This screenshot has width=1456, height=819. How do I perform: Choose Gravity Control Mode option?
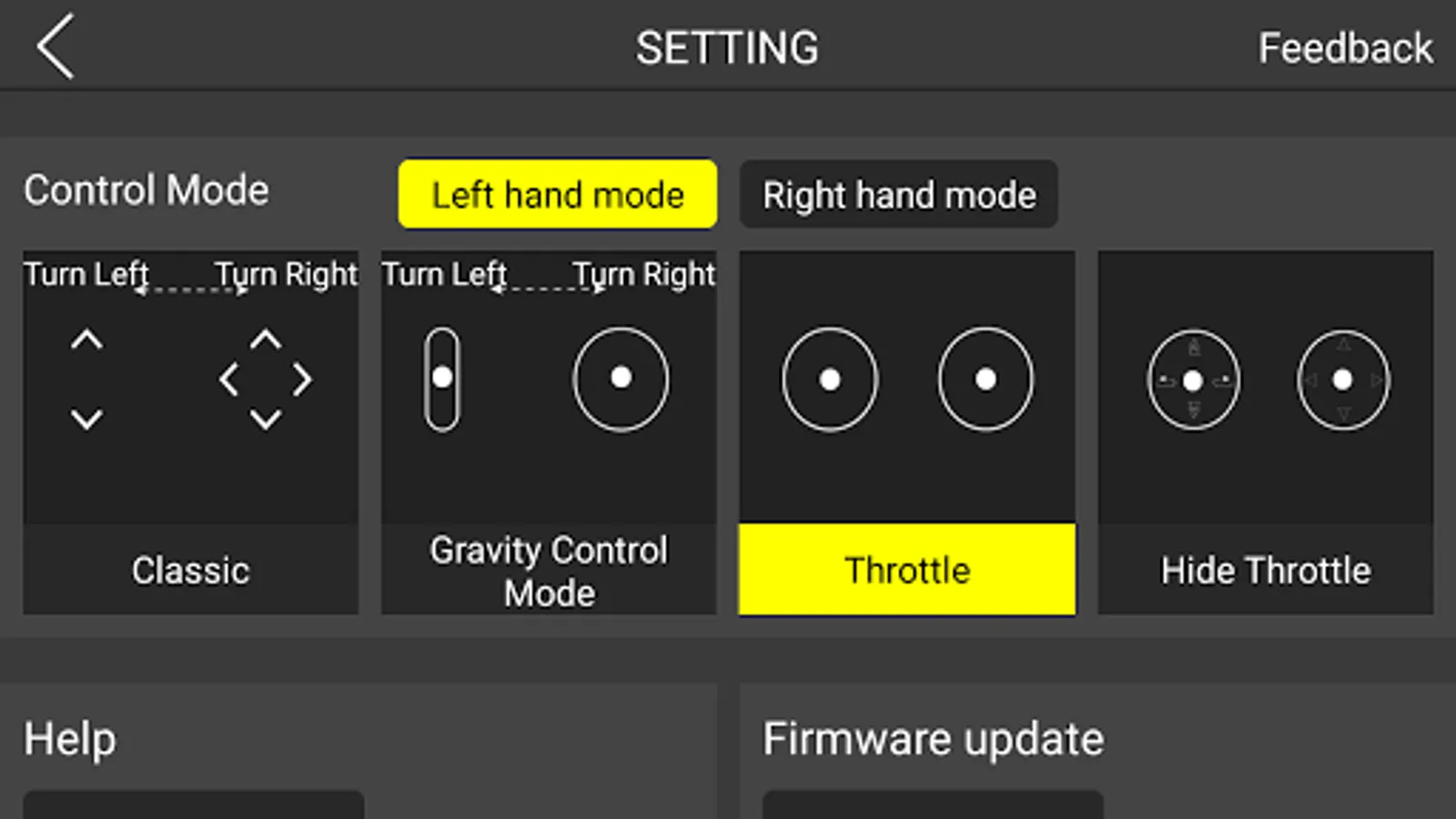click(x=549, y=571)
